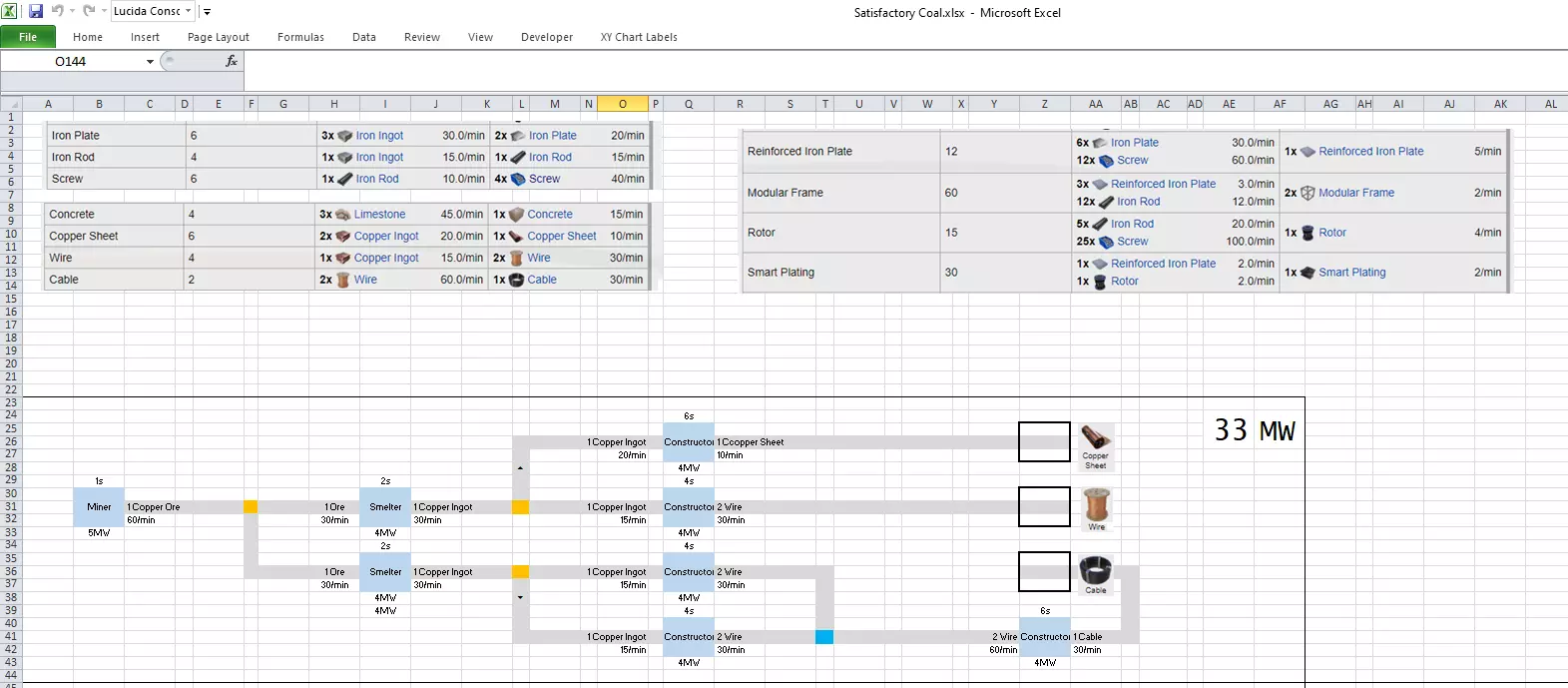Click the Cable picture in the diagram
The image size is (1568, 688).
pyautogui.click(x=1096, y=574)
